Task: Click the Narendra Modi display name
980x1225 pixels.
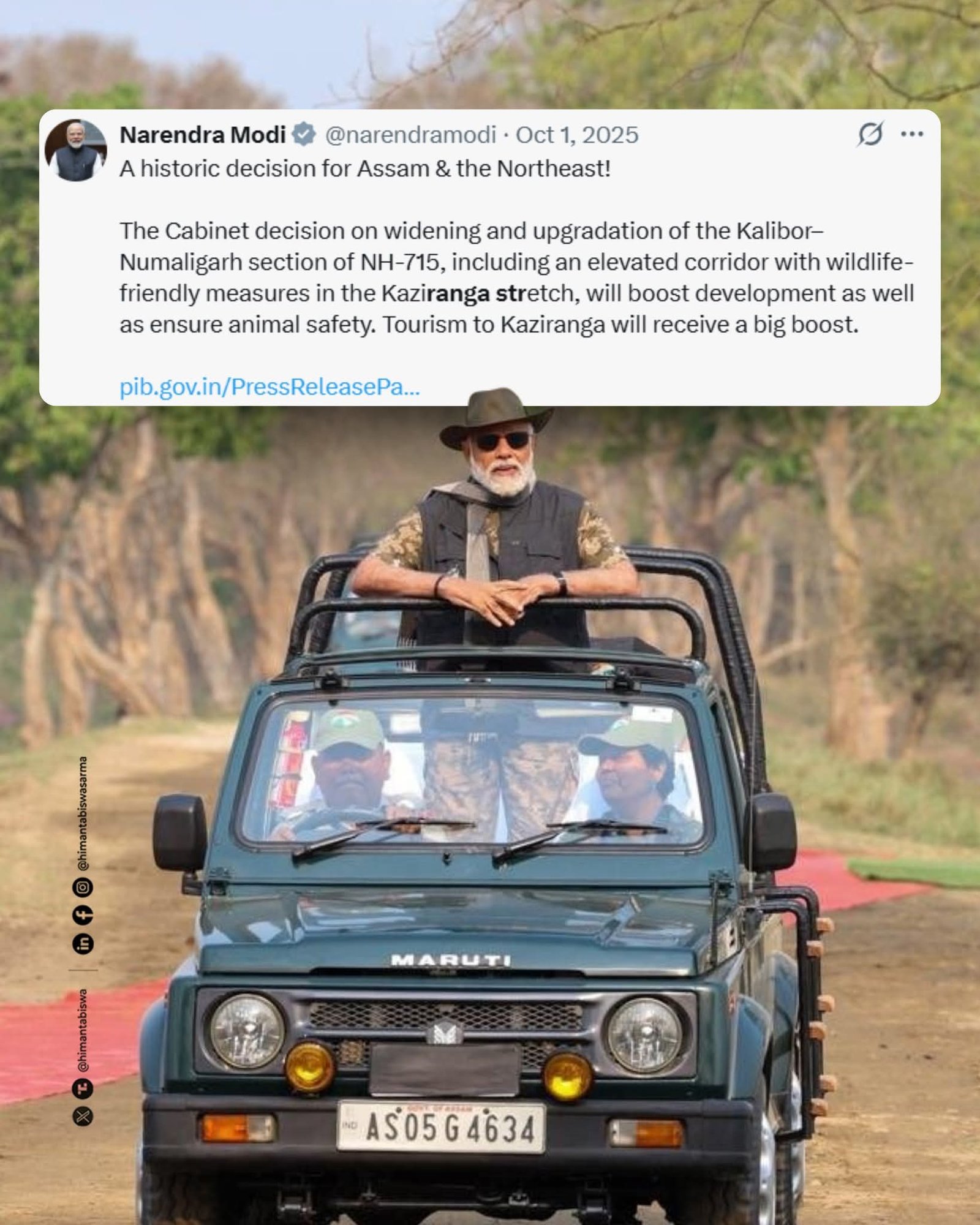Action: point(203,135)
